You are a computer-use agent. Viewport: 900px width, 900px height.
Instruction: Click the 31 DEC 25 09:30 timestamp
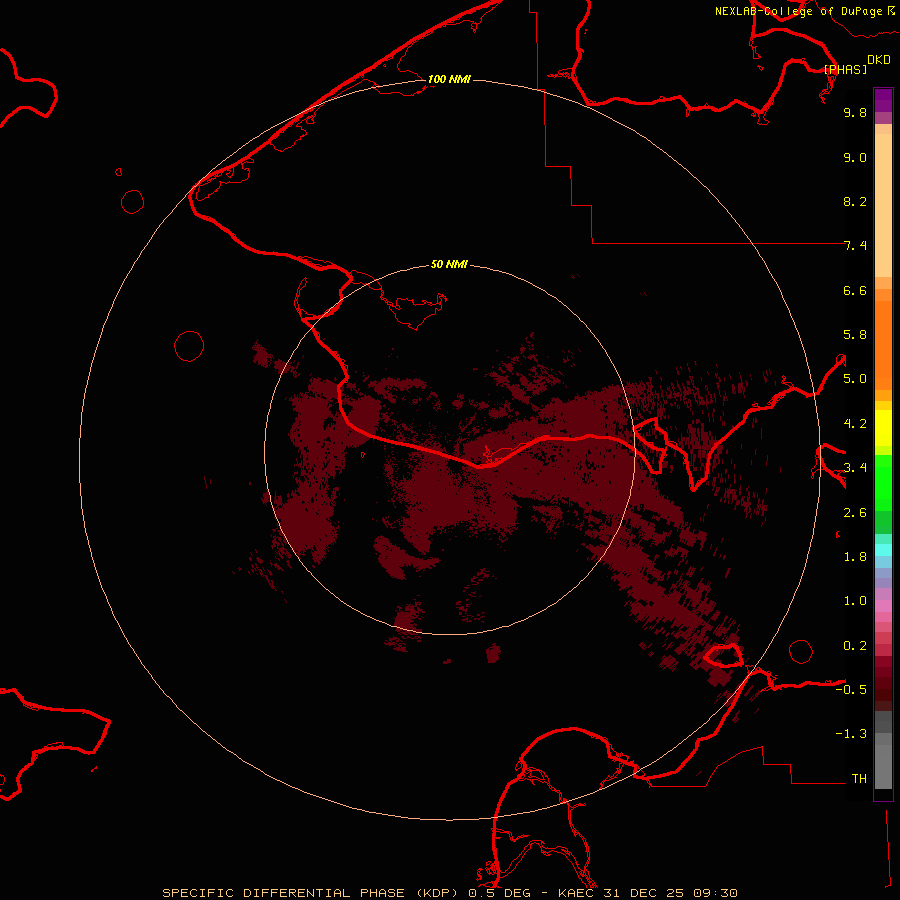pyautogui.click(x=670, y=893)
